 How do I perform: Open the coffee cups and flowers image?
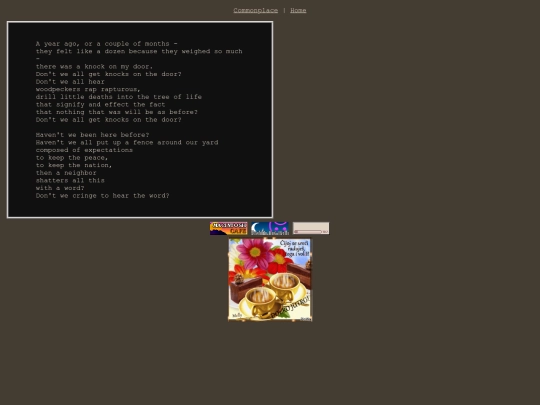pos(270,279)
